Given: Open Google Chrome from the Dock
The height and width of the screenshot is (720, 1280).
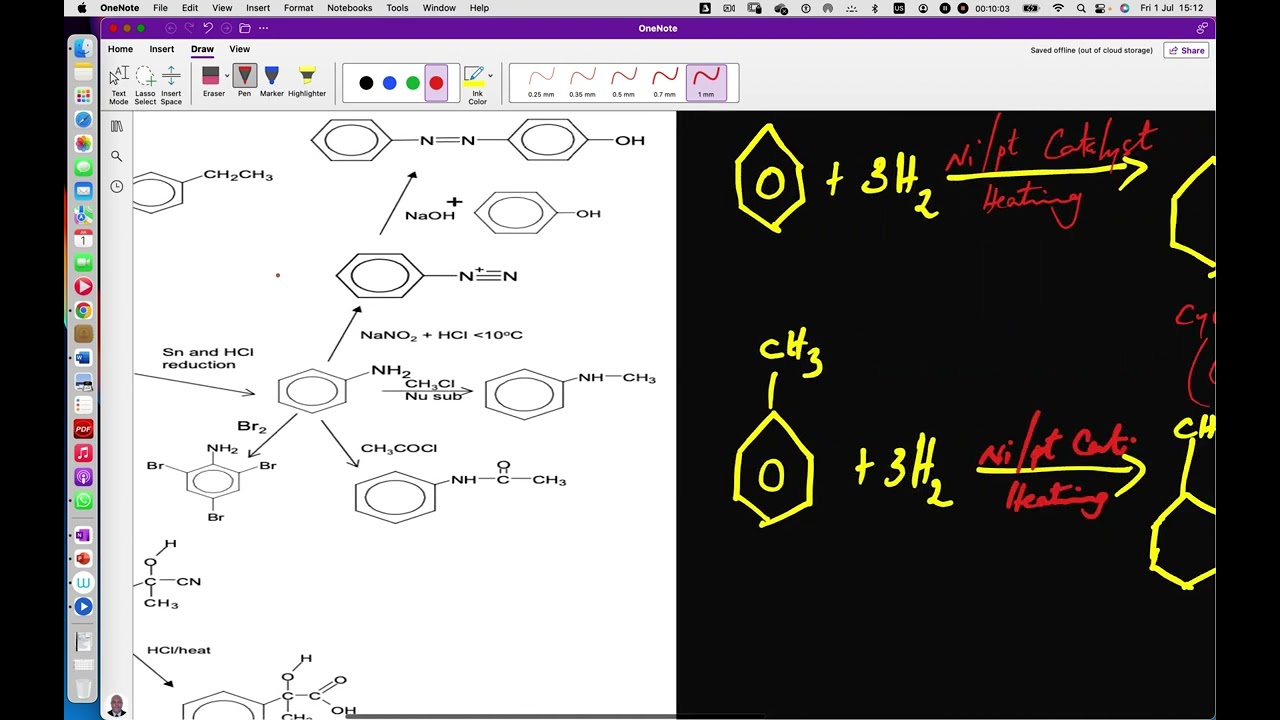Looking at the screenshot, I should pos(83,311).
